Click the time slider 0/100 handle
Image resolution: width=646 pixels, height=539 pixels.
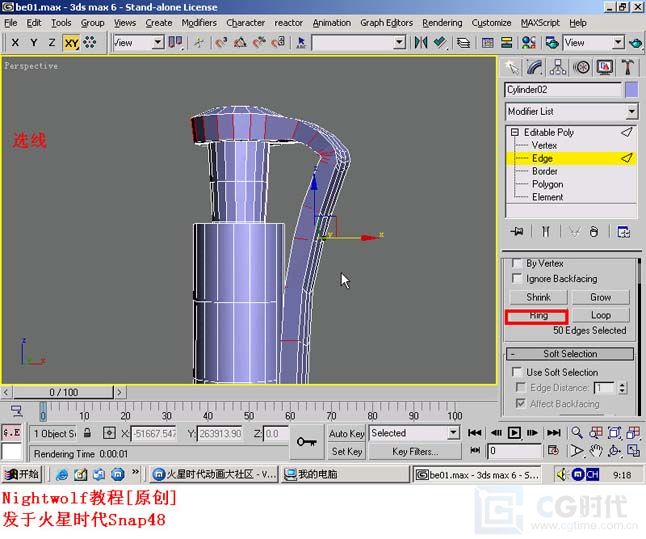tap(63, 392)
